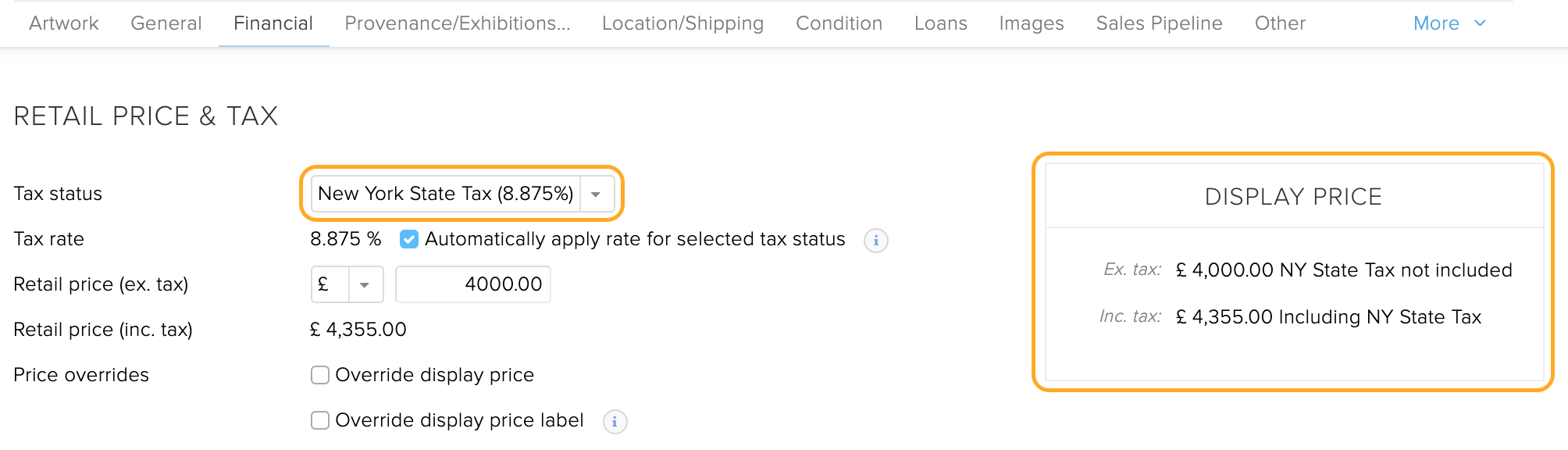Open the Sales Pipeline tab

click(x=1159, y=23)
